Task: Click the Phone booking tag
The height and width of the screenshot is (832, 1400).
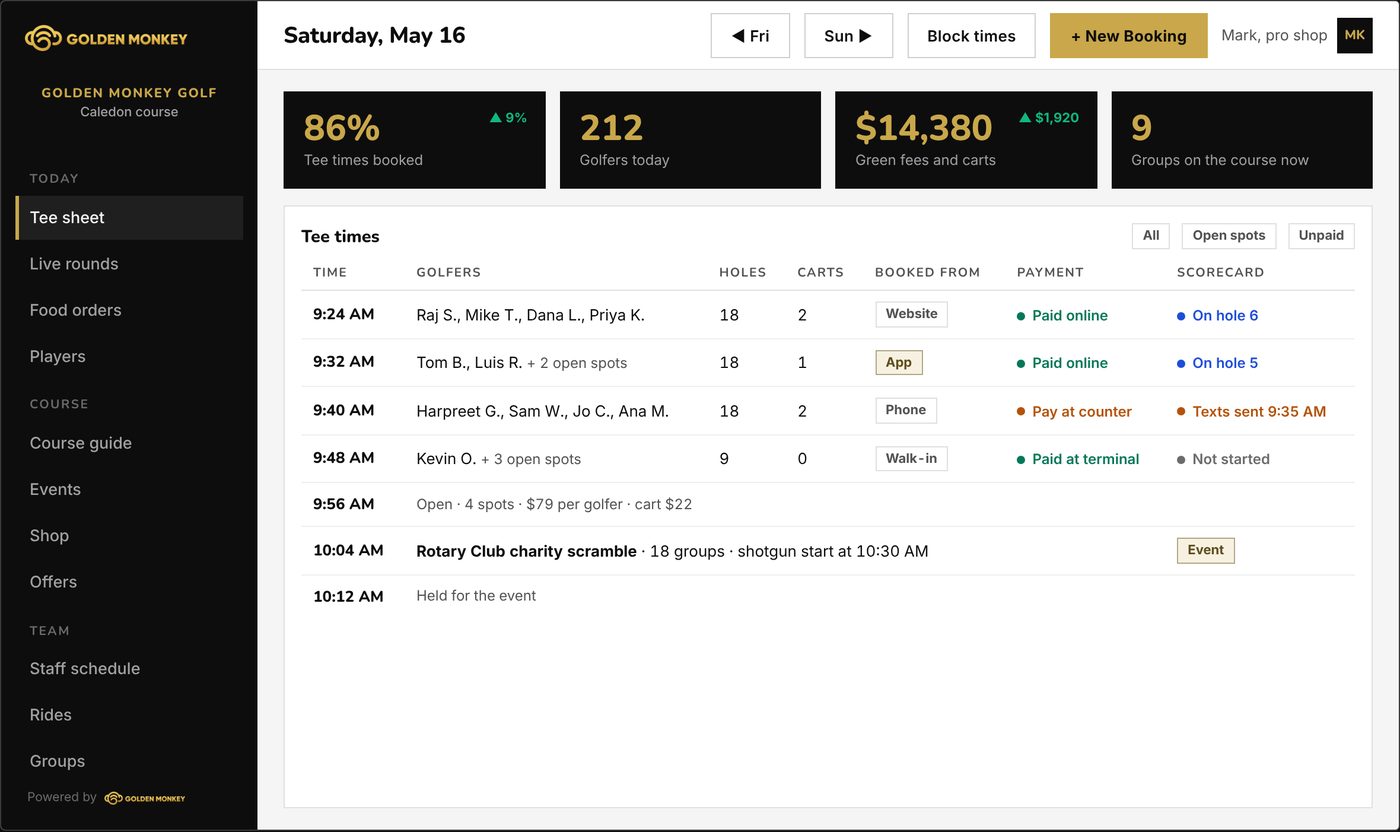Action: click(905, 410)
